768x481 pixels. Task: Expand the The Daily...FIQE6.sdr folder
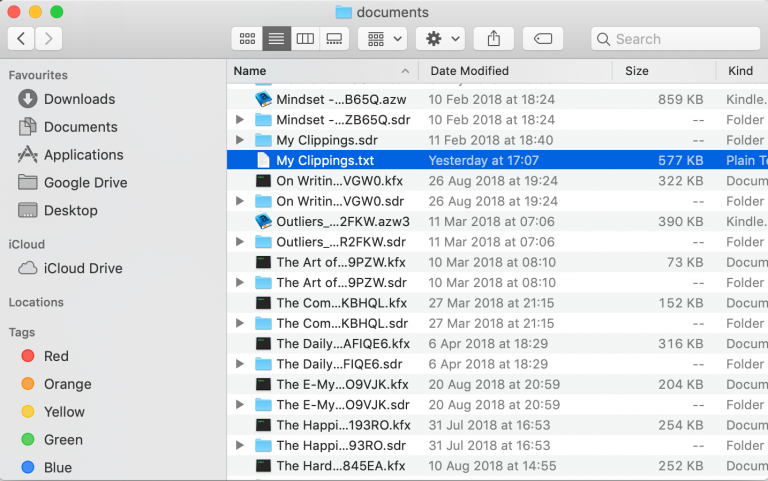[x=240, y=363]
